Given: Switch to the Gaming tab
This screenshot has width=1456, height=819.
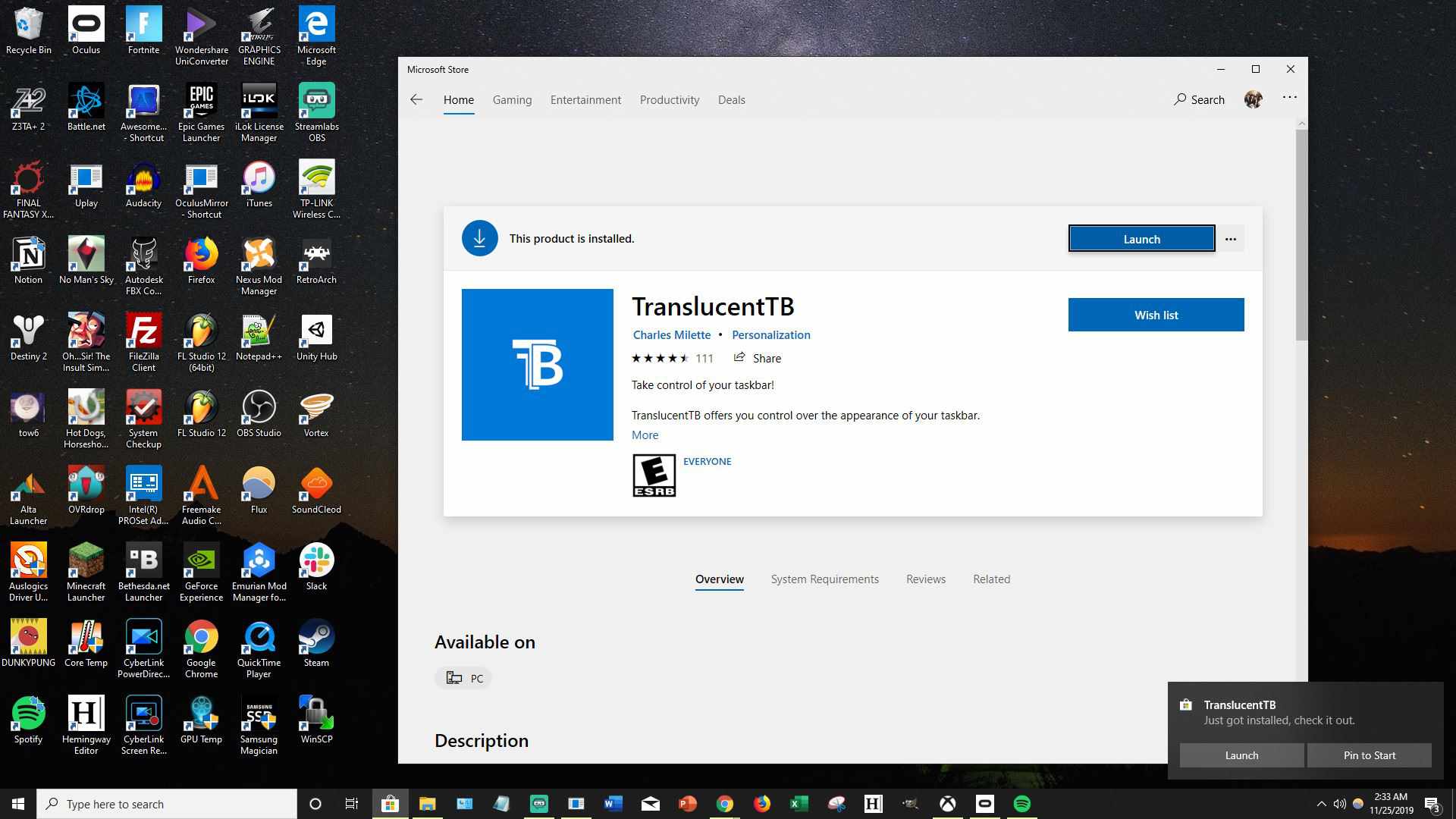Looking at the screenshot, I should coord(512,99).
